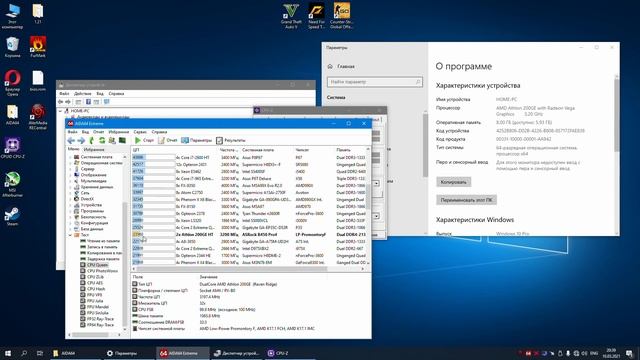This screenshot has width=640, height=360.
Task: Click Переименовать этот ПК button
Action: 466,200
